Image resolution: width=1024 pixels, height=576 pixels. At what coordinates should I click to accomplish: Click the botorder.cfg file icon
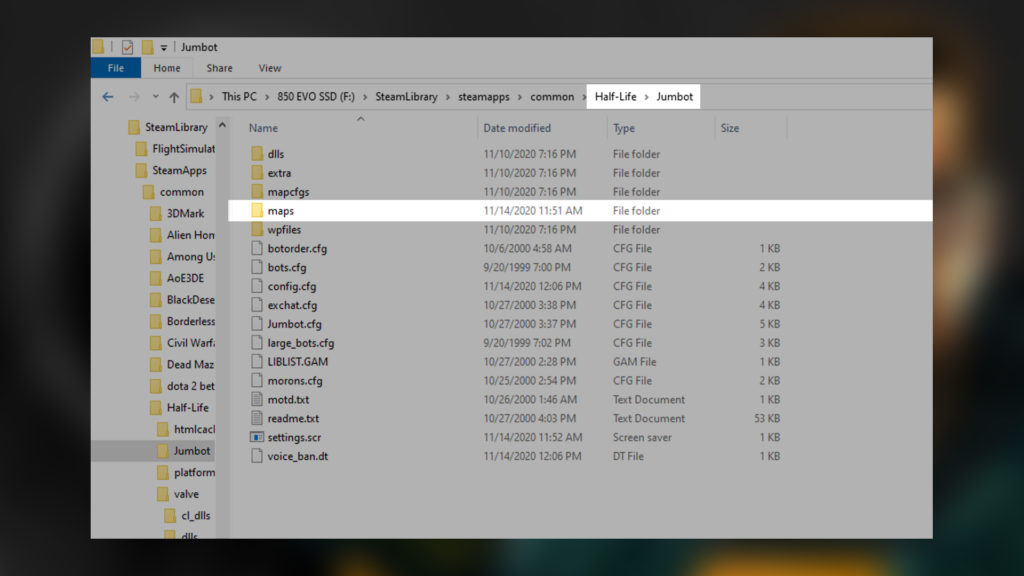point(257,249)
